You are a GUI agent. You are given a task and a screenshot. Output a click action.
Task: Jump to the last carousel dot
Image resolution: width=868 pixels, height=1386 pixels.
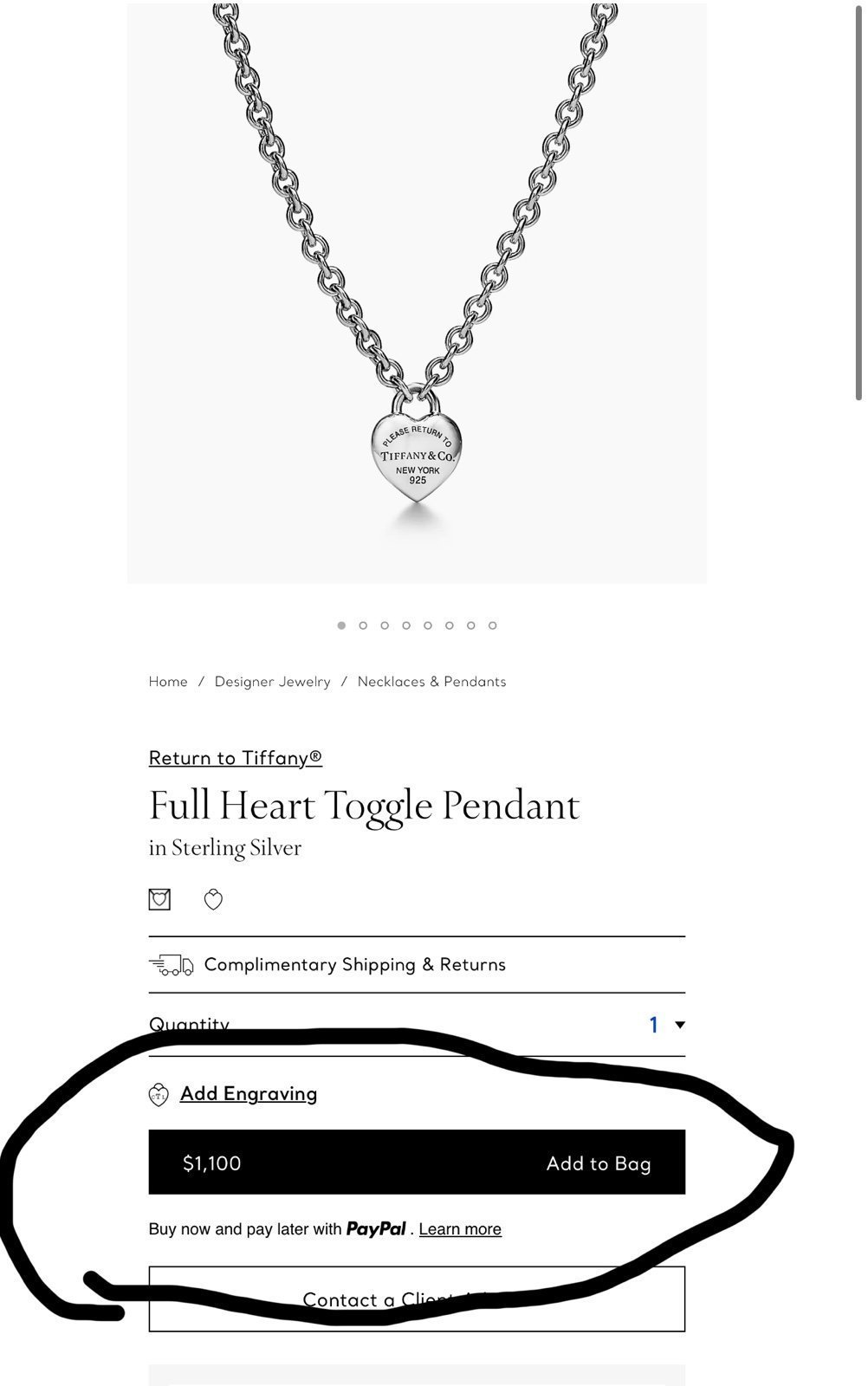(x=493, y=625)
